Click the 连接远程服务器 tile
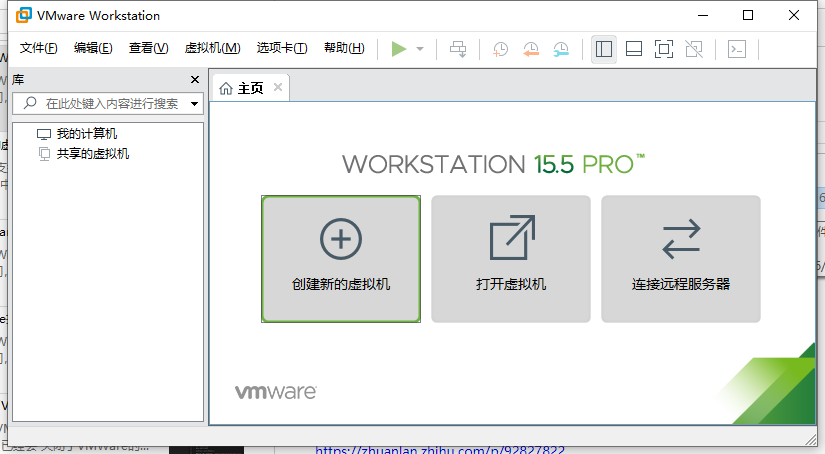825x454 pixels. click(681, 259)
